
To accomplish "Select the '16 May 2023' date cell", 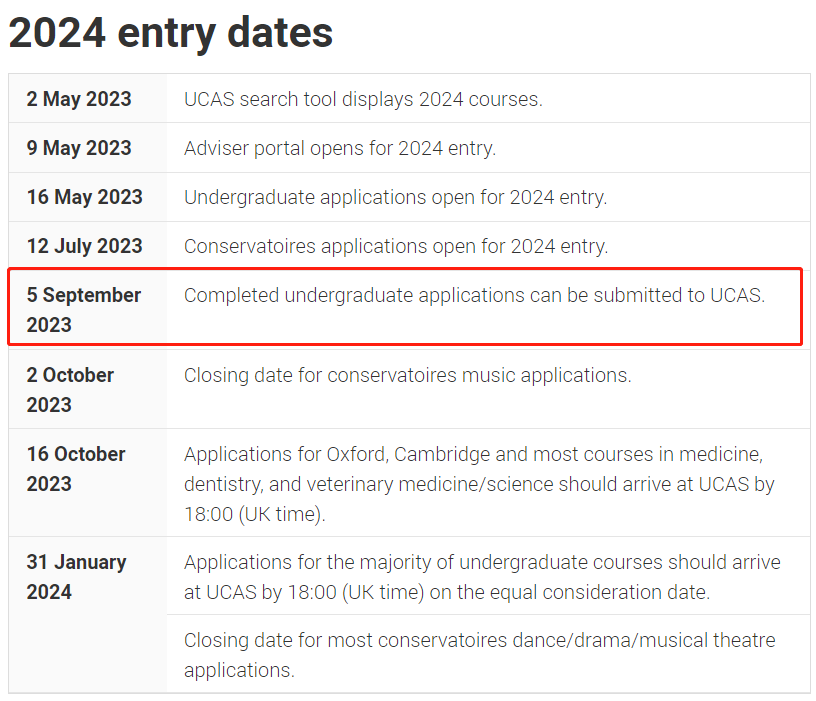I will coord(85,197).
